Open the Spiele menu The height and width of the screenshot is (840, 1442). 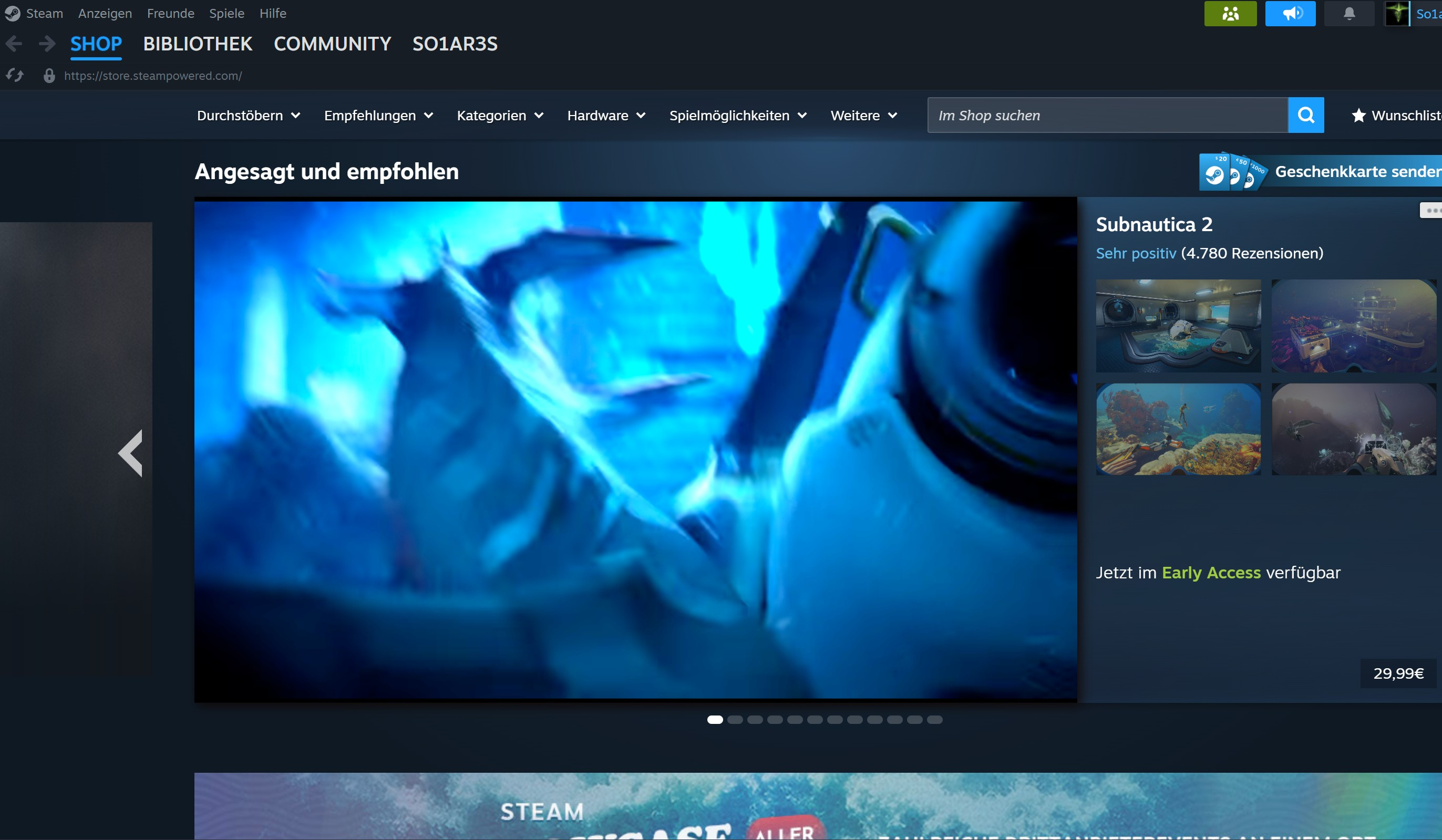click(226, 13)
